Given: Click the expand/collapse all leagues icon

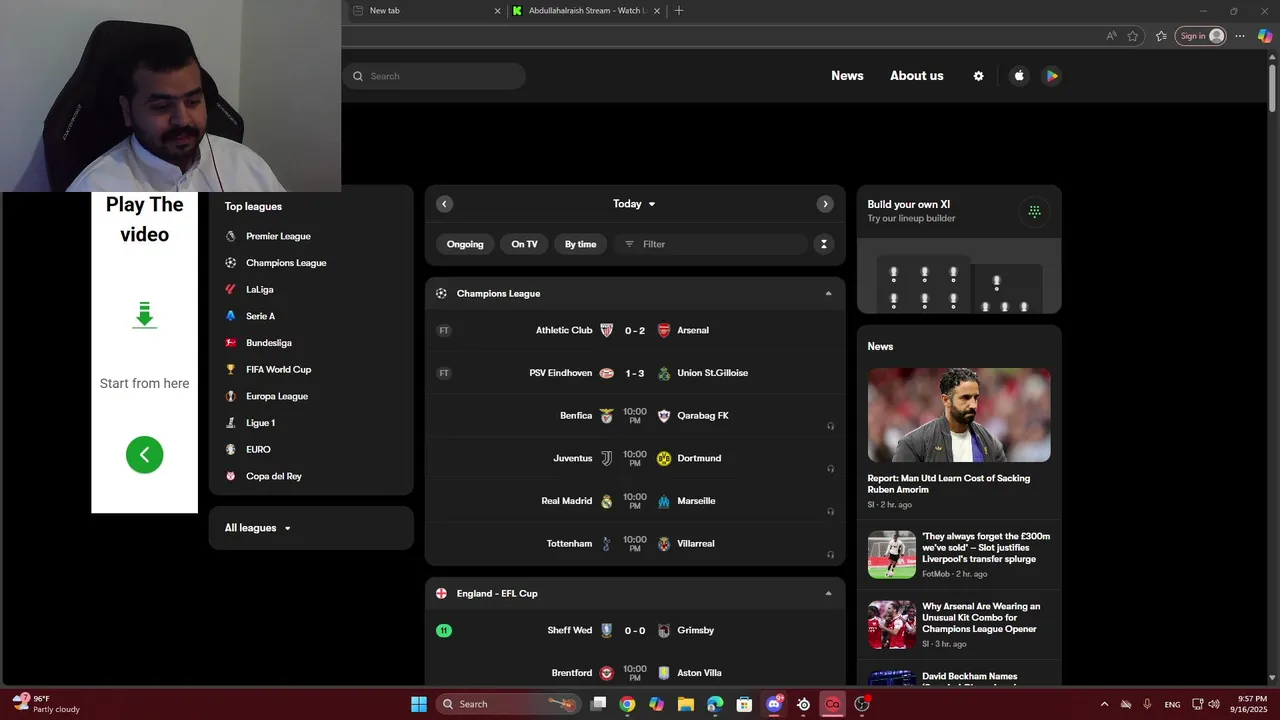Looking at the screenshot, I should [824, 244].
